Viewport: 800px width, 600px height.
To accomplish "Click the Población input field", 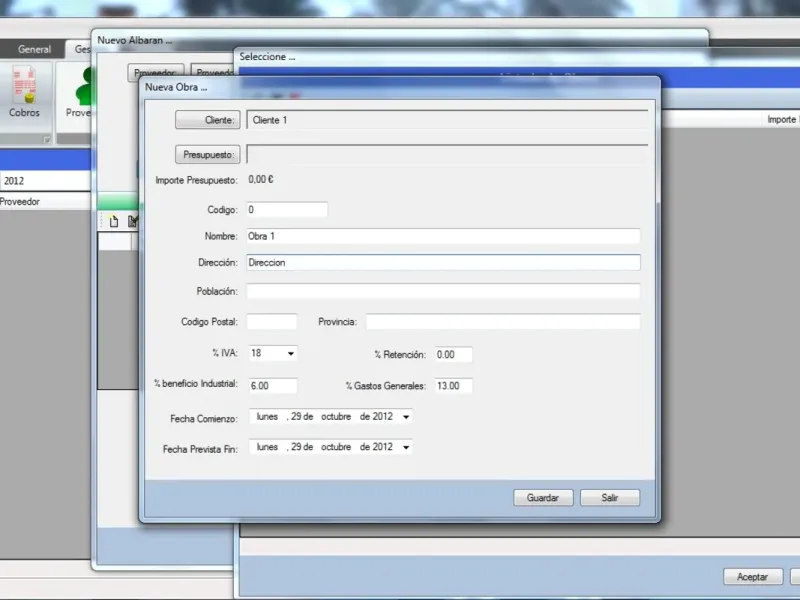I will click(443, 291).
